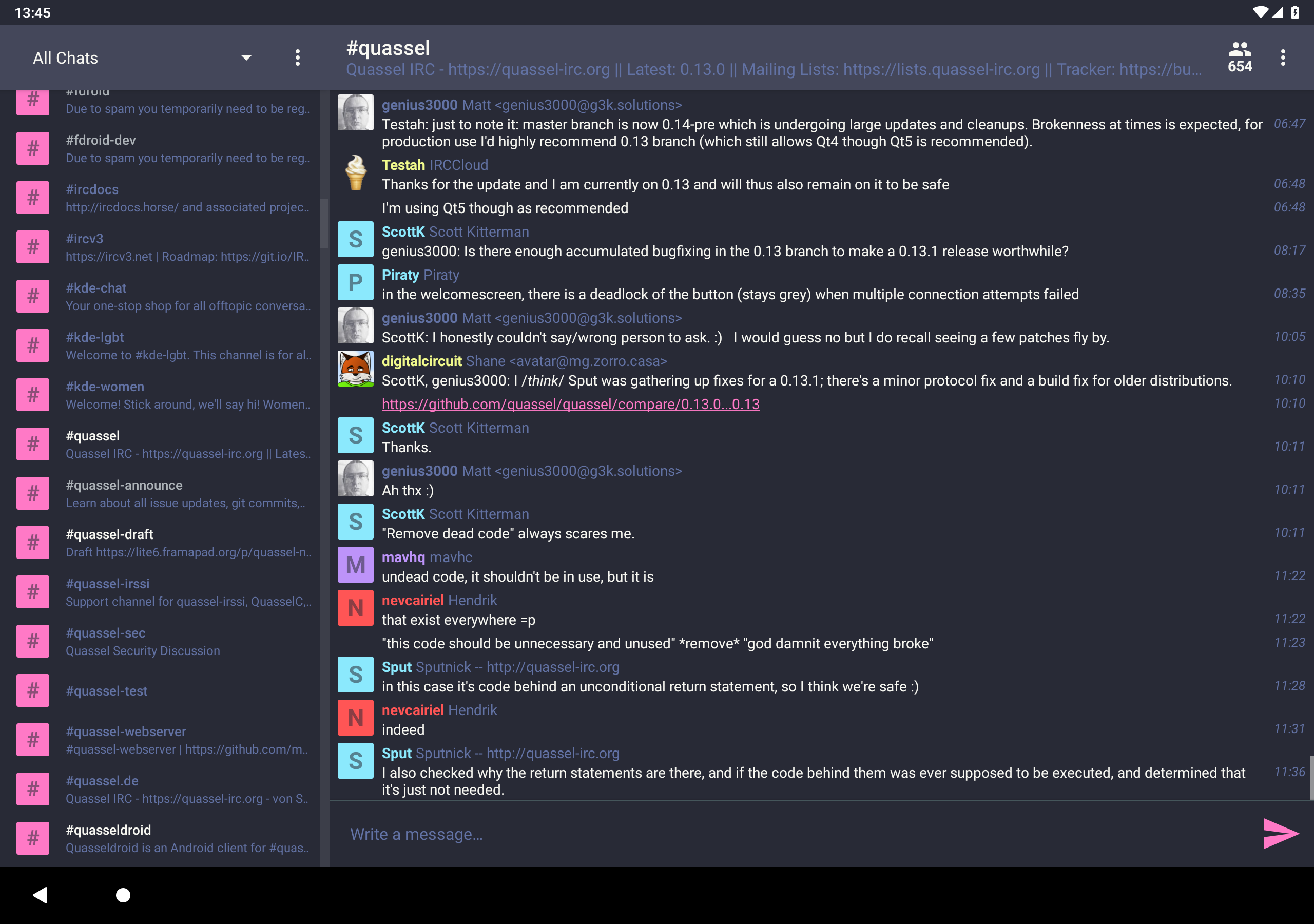
Task: Tap mavhq's purple M avatar
Action: click(355, 565)
